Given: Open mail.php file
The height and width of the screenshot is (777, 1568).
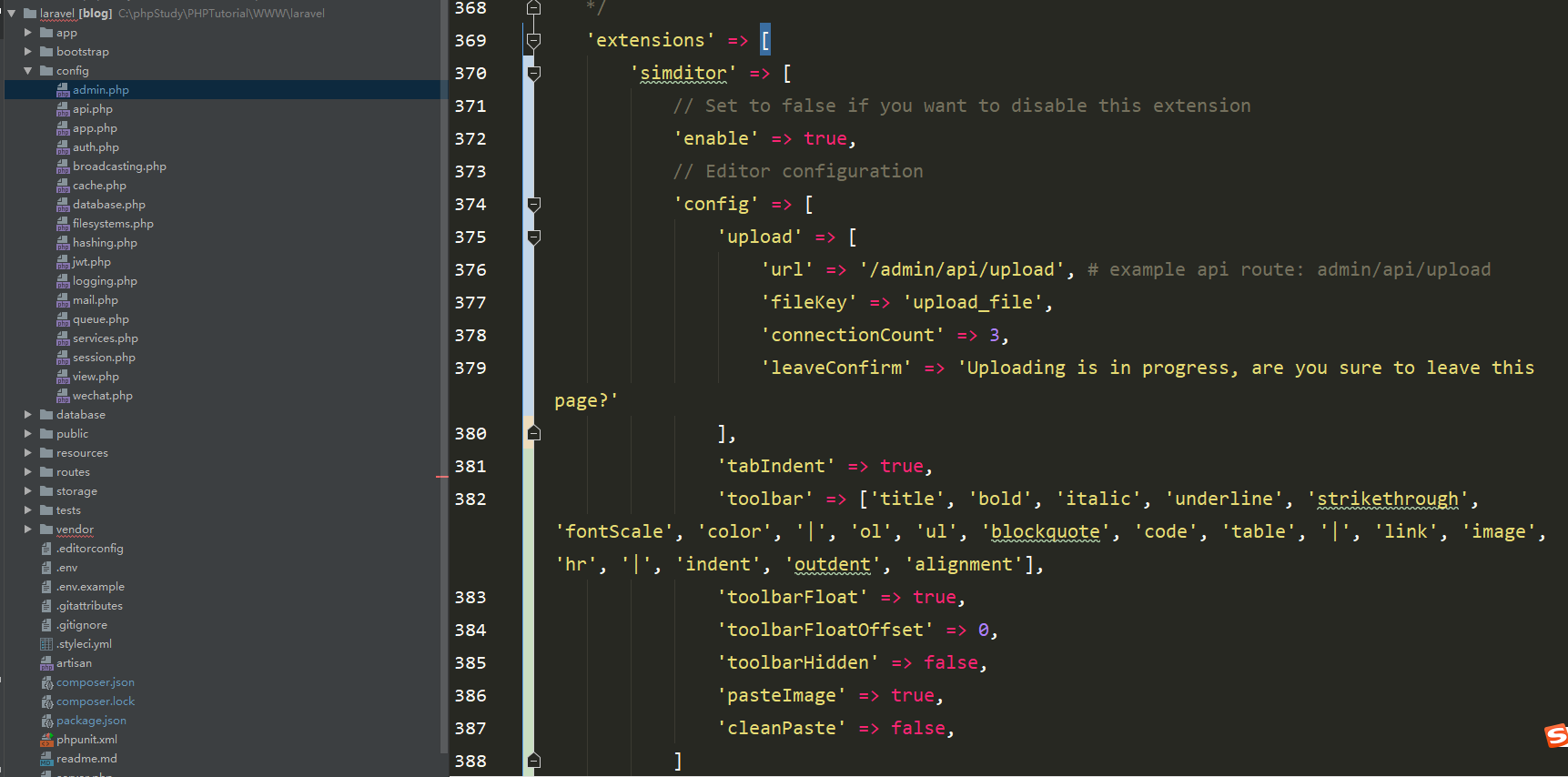Looking at the screenshot, I should 96,299.
